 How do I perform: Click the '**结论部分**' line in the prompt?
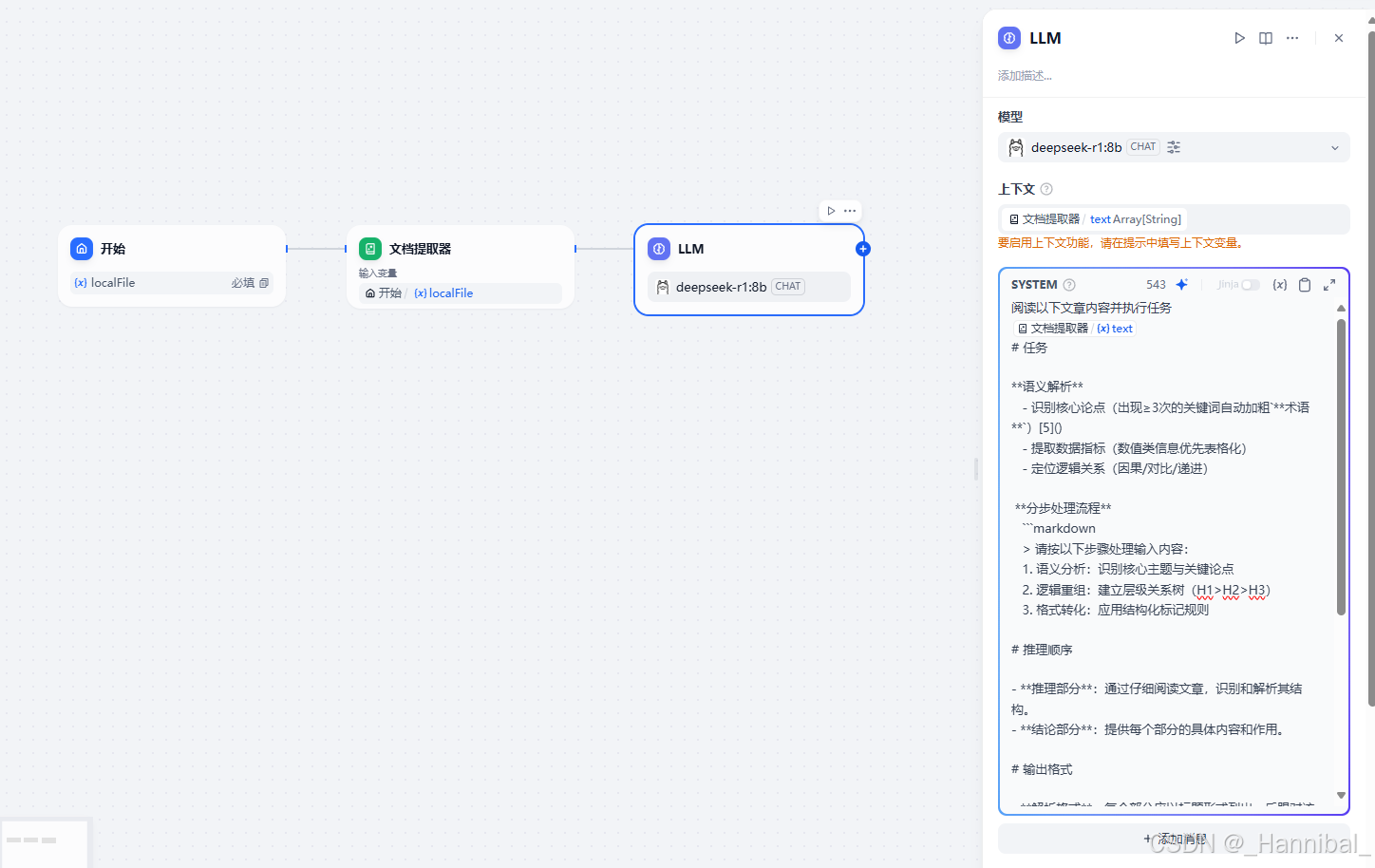pyautogui.click(x=1148, y=729)
